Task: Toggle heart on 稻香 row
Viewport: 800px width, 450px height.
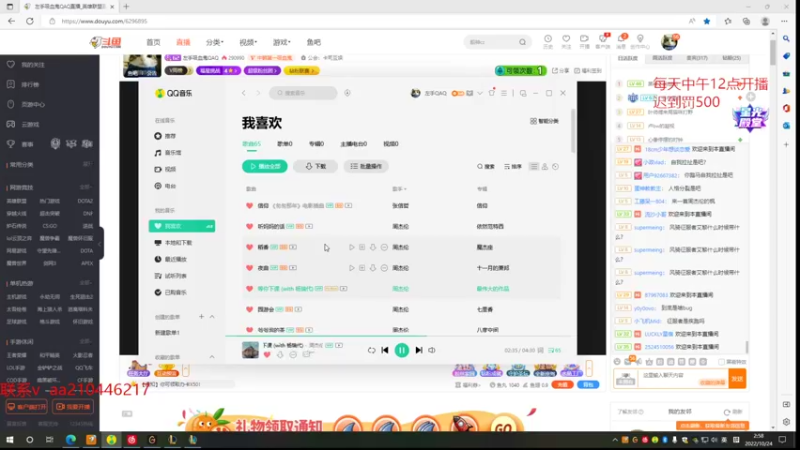Action: coord(249,247)
